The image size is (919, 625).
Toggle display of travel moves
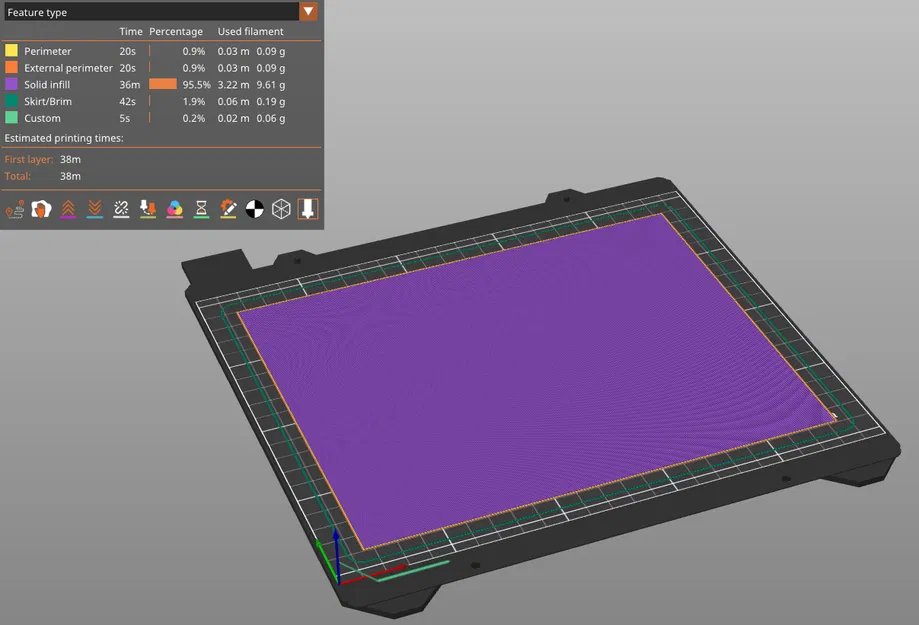[x=16, y=208]
